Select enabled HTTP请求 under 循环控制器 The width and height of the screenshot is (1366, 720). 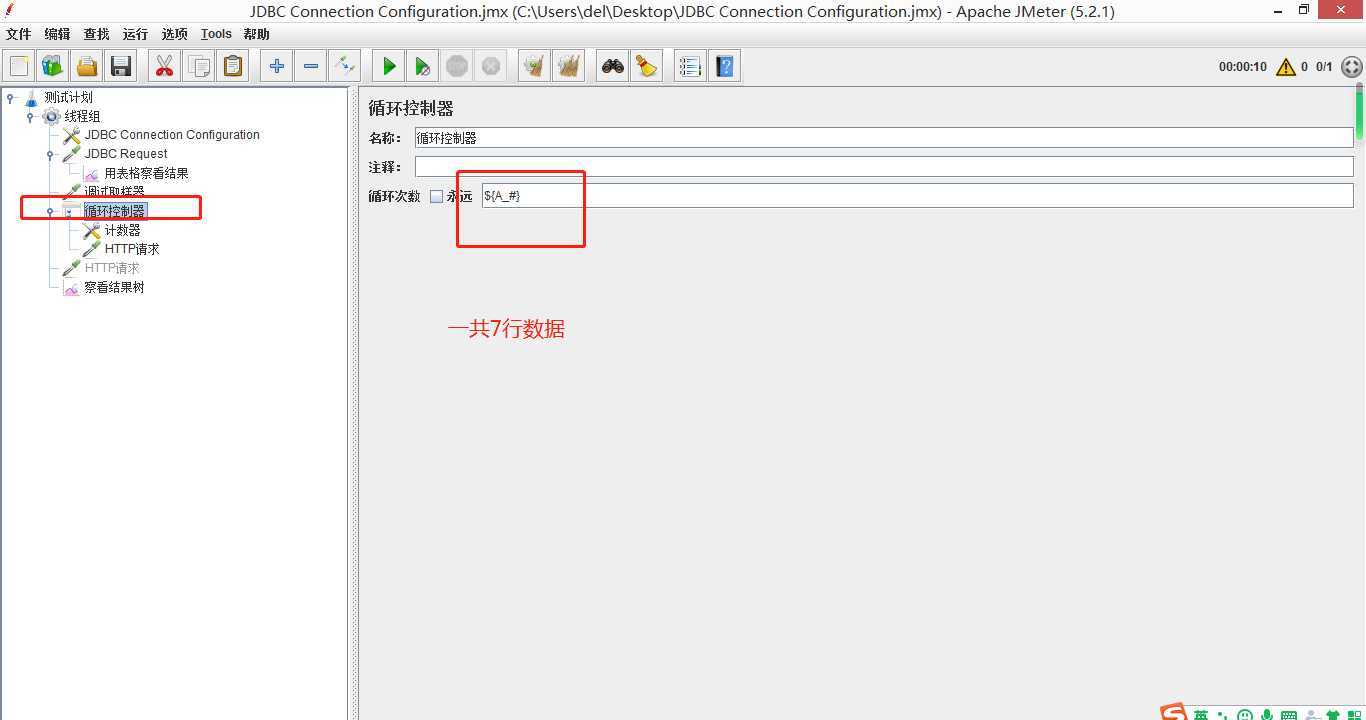click(x=132, y=249)
